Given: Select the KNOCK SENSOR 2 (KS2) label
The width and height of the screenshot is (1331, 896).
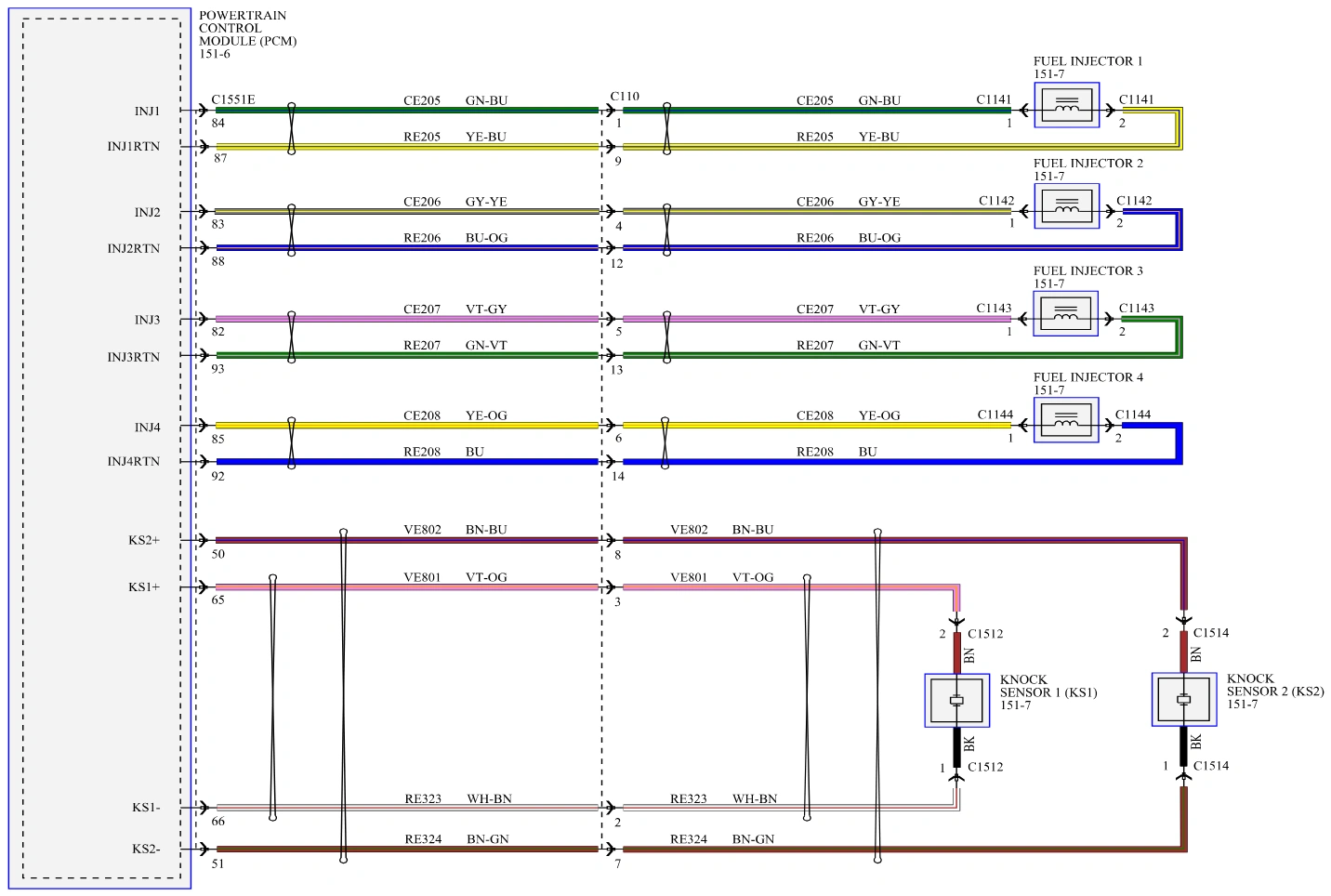Looking at the screenshot, I should pos(1275,685).
